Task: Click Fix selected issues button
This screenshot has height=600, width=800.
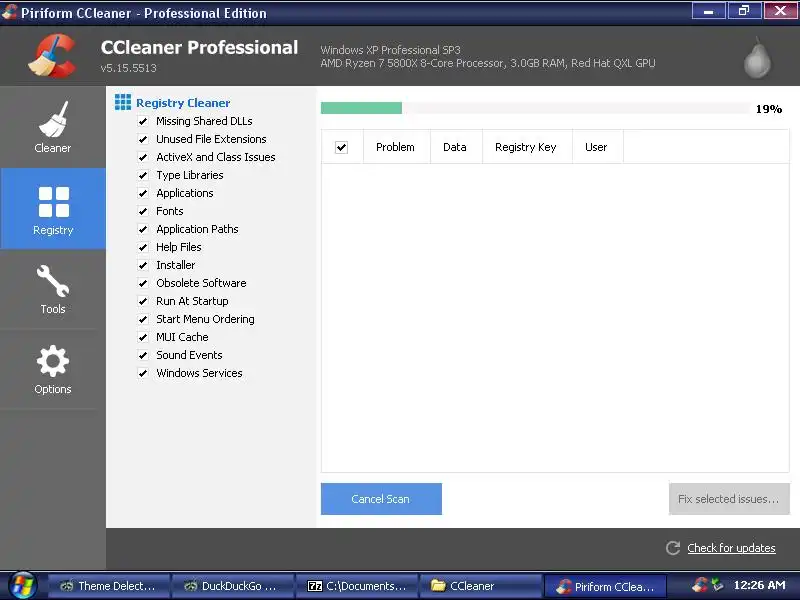Action: (x=729, y=499)
